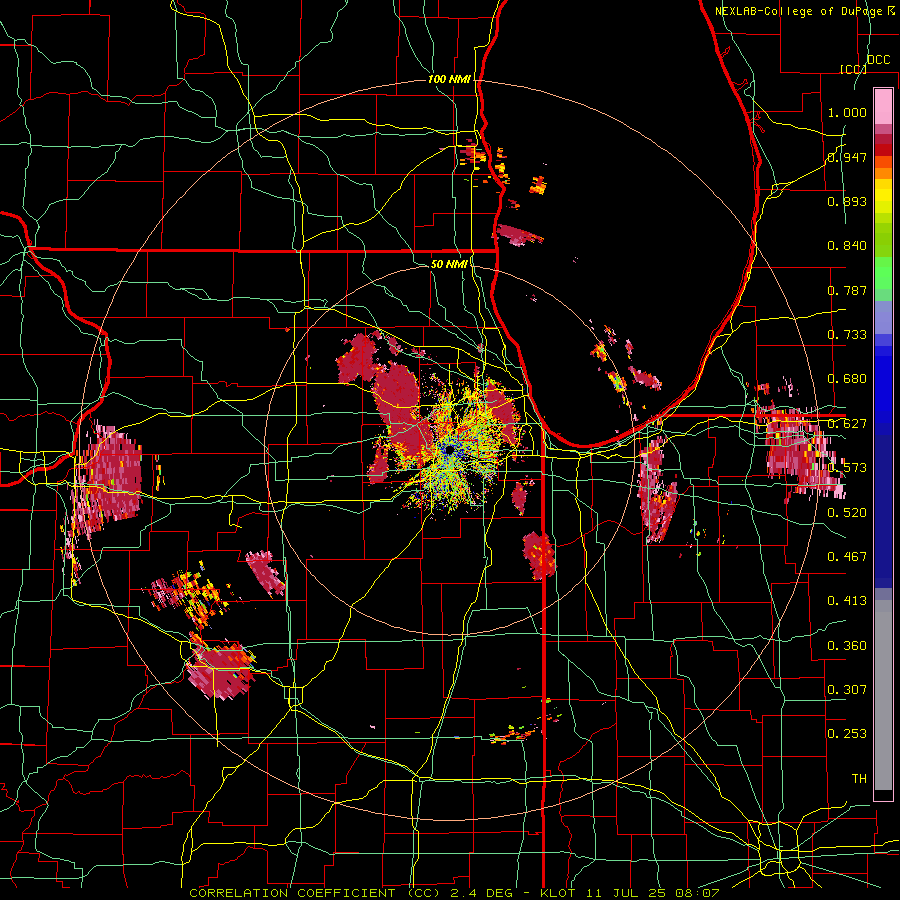Select the 1.000 value on the scale
900x900 pixels.
pos(847,112)
